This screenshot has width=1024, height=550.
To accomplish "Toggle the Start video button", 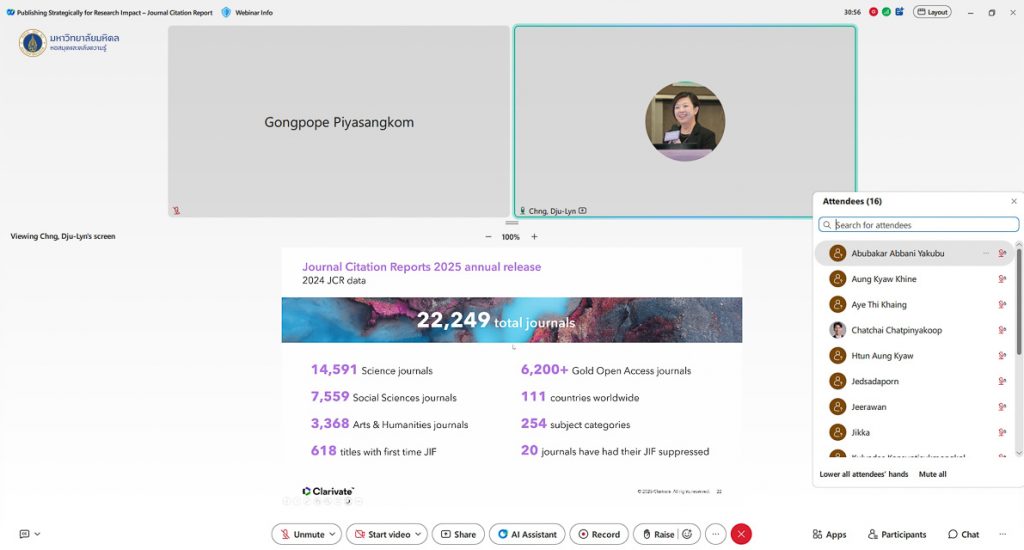I will pyautogui.click(x=380, y=534).
